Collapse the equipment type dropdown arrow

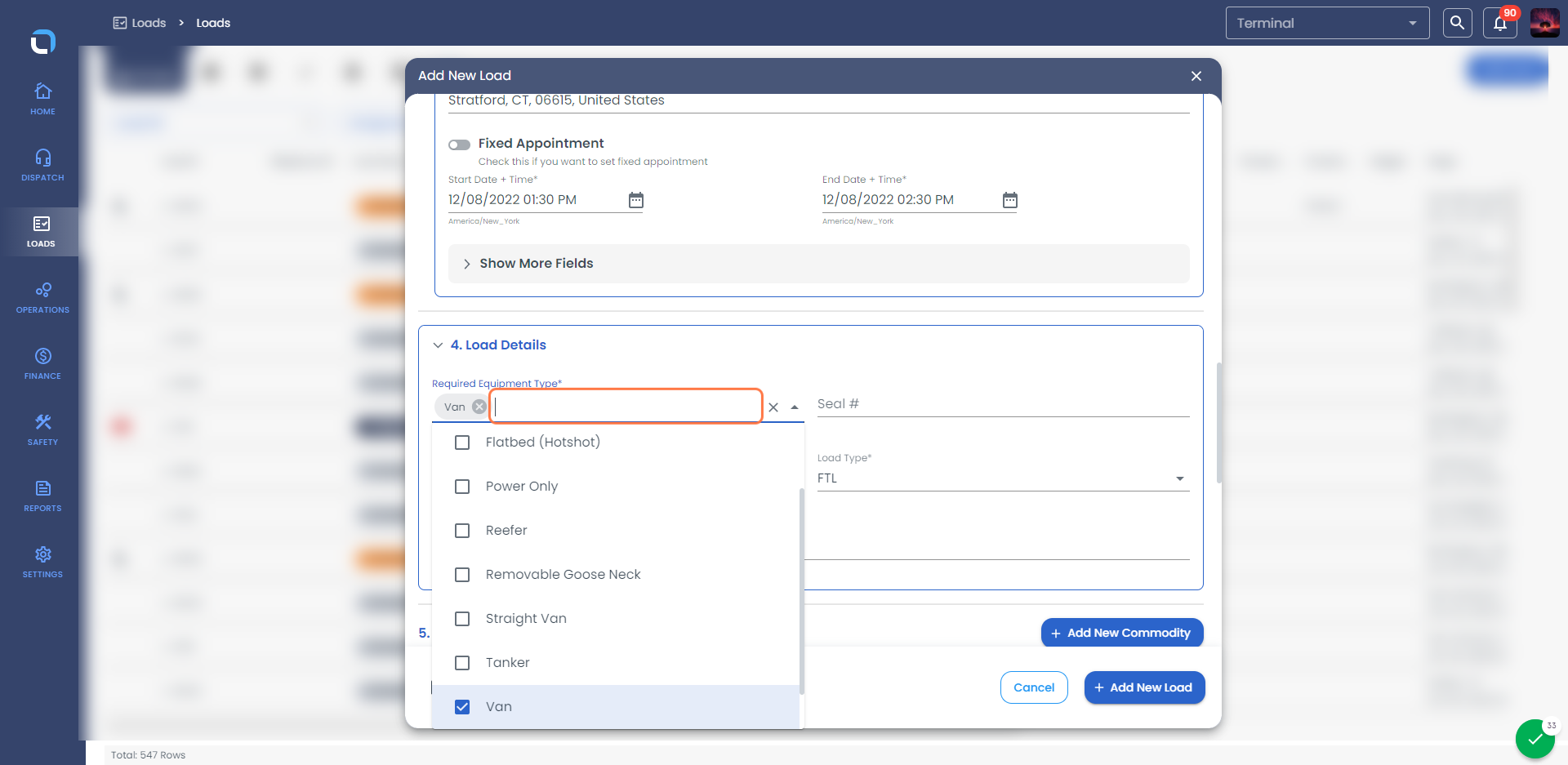795,407
